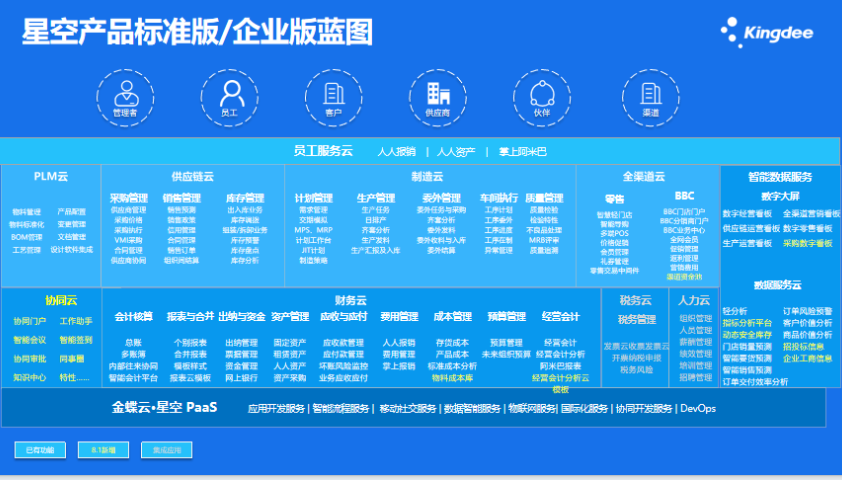This screenshot has height=480, width=842.
Task: Click the 销售管理 column heading
Action: point(182,198)
